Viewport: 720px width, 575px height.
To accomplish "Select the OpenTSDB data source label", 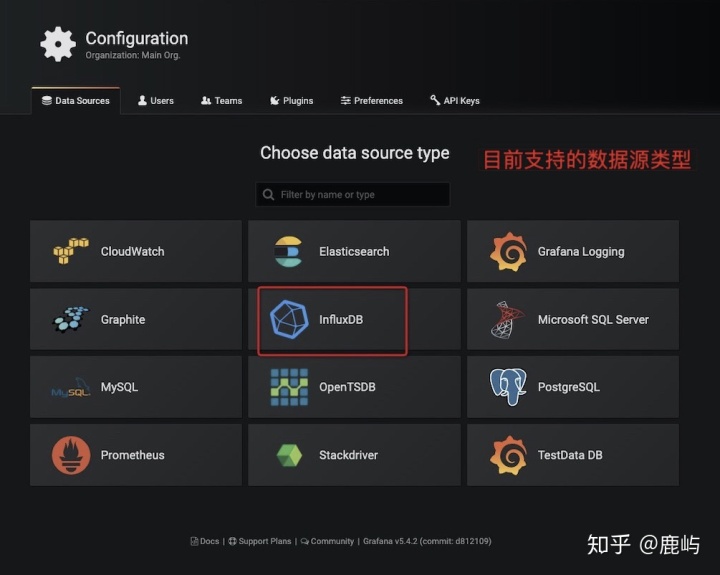I will click(x=347, y=387).
